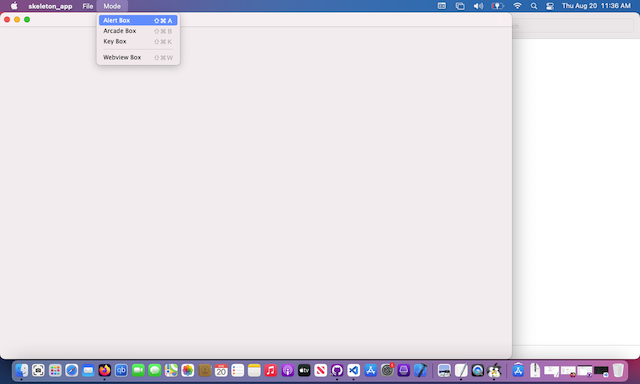Image resolution: width=640 pixels, height=384 pixels.
Task: Switch to GitHub Desktop in the dock
Action: click(x=337, y=371)
